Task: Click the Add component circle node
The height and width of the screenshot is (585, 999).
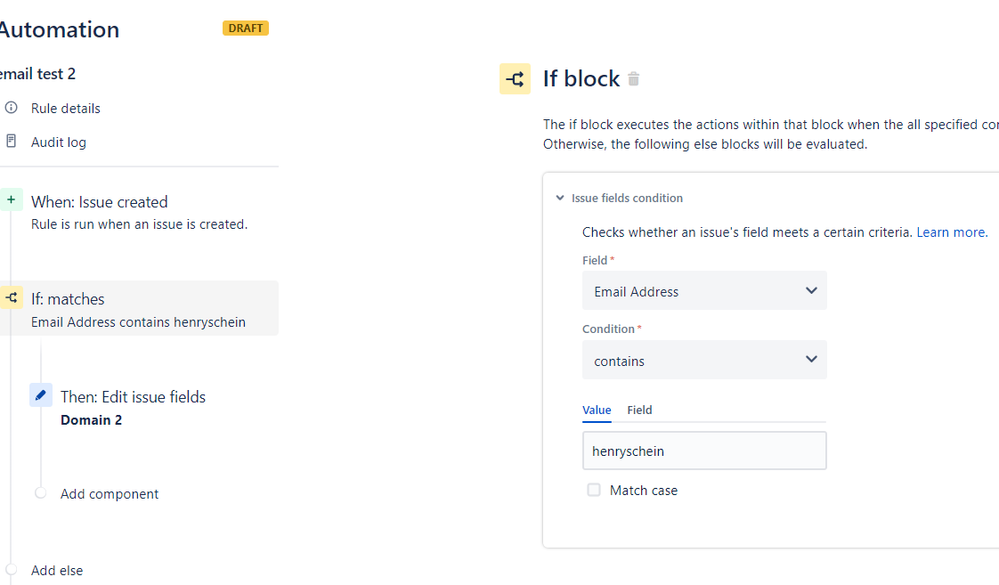Action: click(40, 493)
